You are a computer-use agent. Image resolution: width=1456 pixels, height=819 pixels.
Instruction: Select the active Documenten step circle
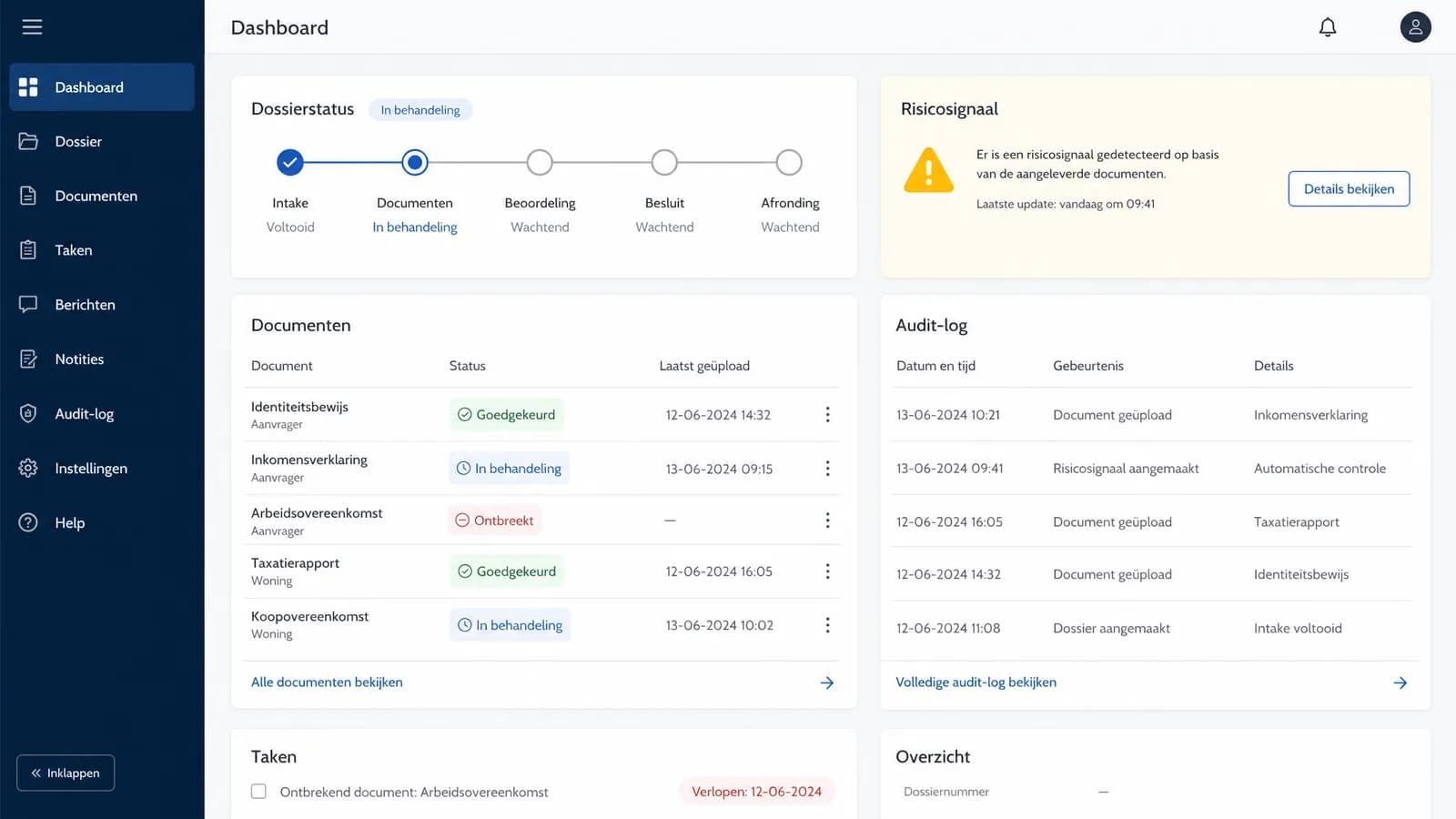click(415, 163)
